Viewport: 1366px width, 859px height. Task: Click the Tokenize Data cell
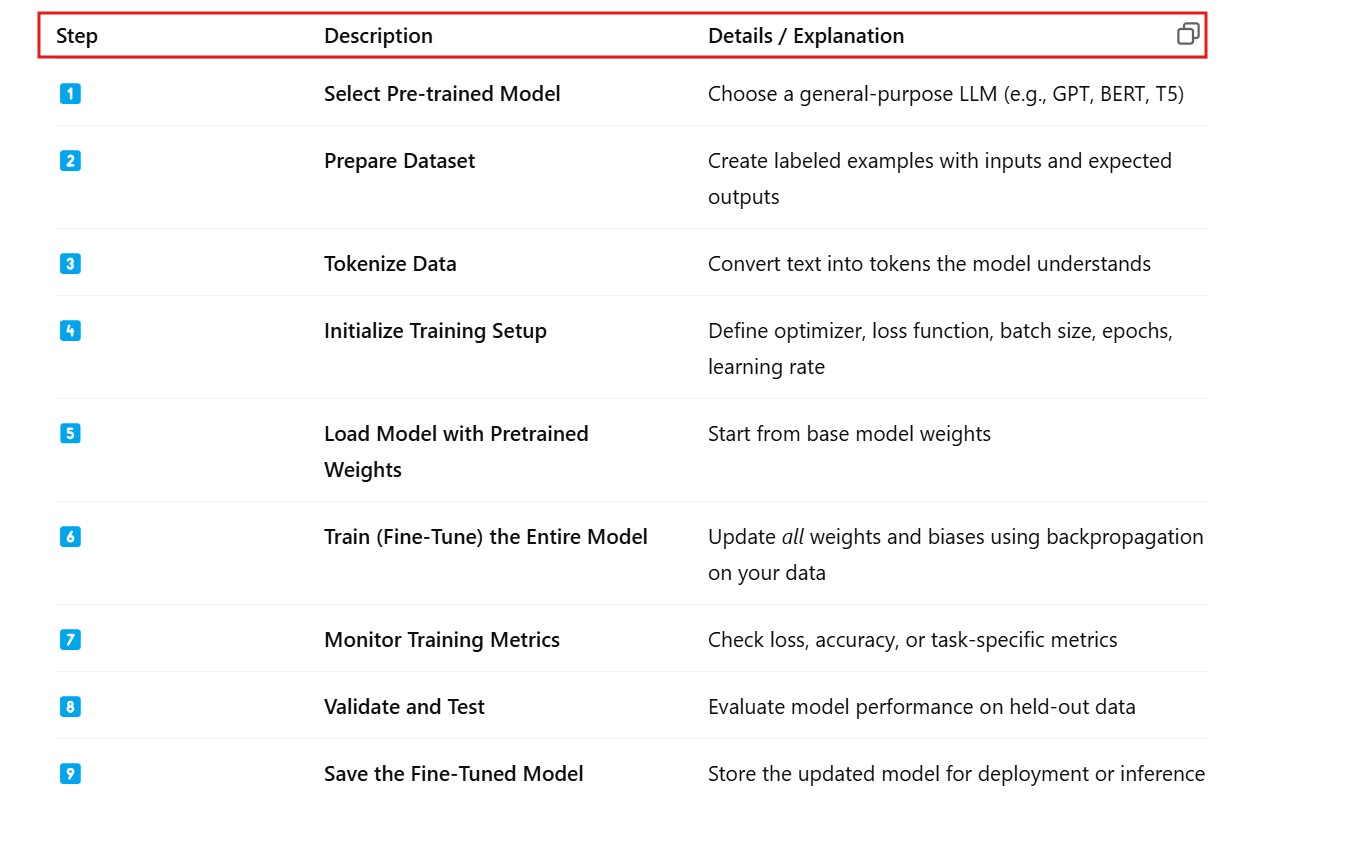(x=390, y=264)
